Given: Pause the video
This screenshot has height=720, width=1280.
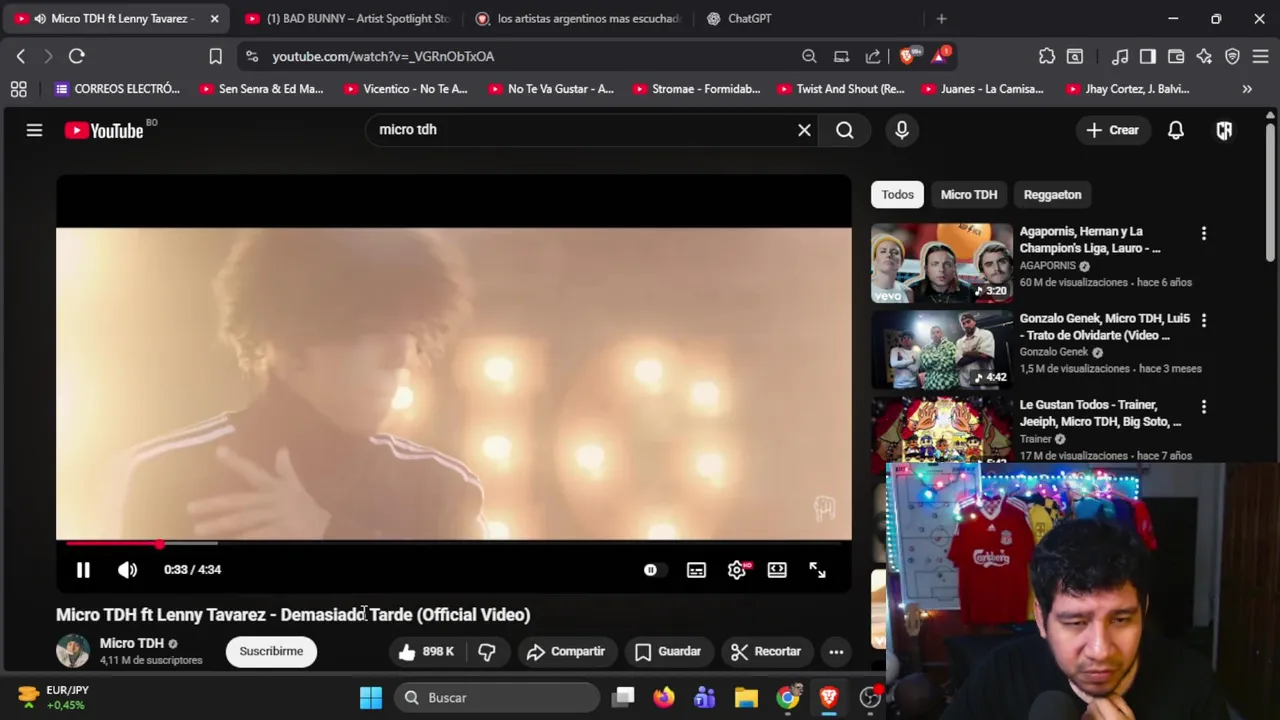Looking at the screenshot, I should (83, 570).
